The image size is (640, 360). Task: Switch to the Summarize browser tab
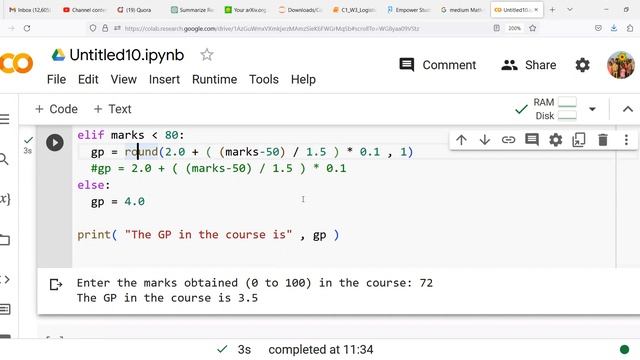[191, 10]
